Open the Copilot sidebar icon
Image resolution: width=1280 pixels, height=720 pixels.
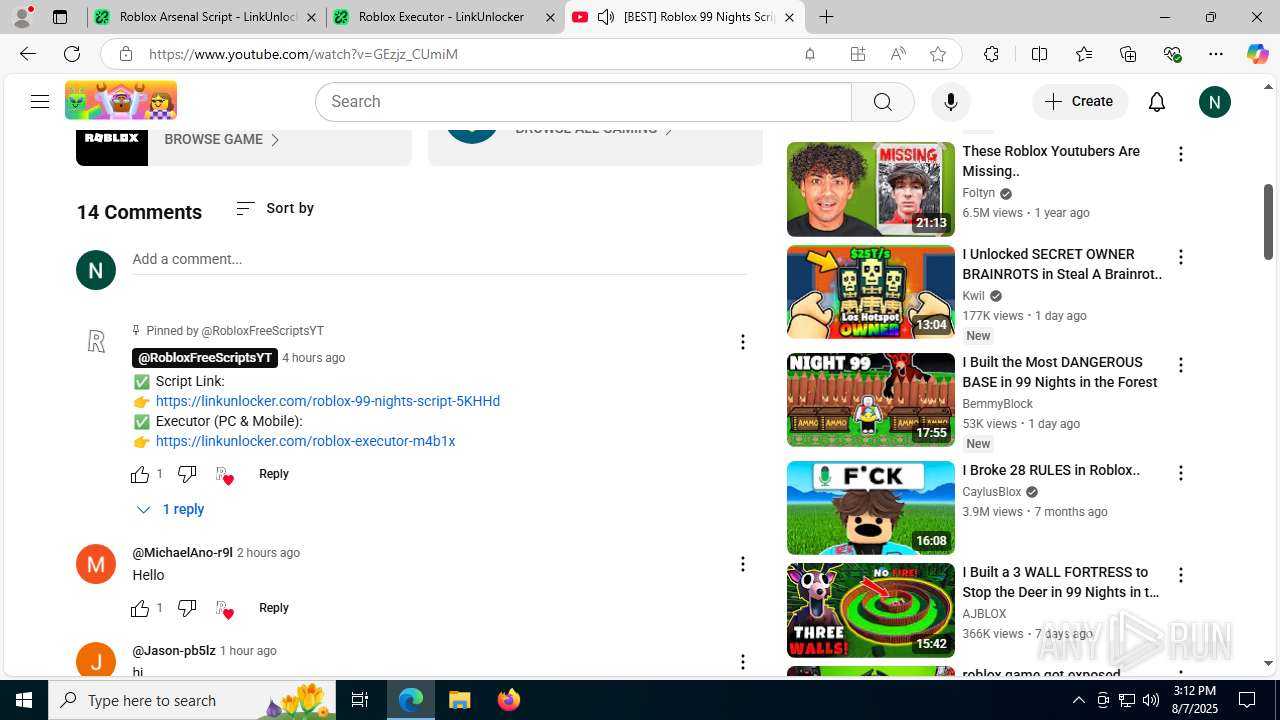coord(1257,54)
